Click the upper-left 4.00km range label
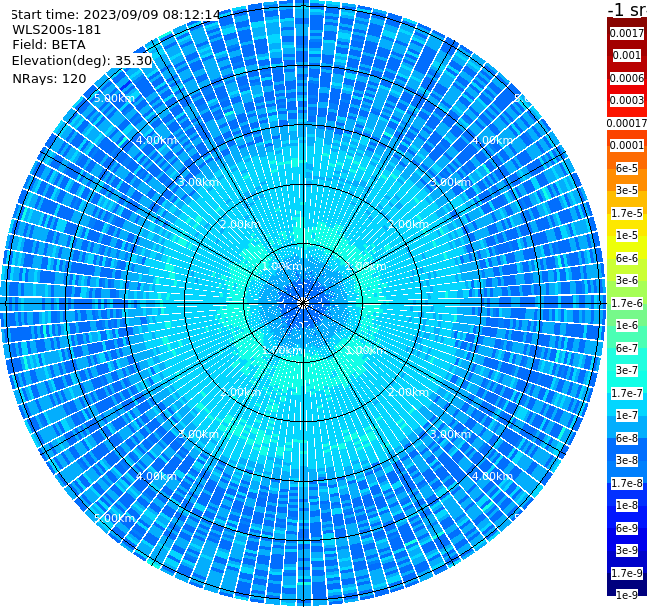The width and height of the screenshot is (647, 607). pyautogui.click(x=156, y=140)
